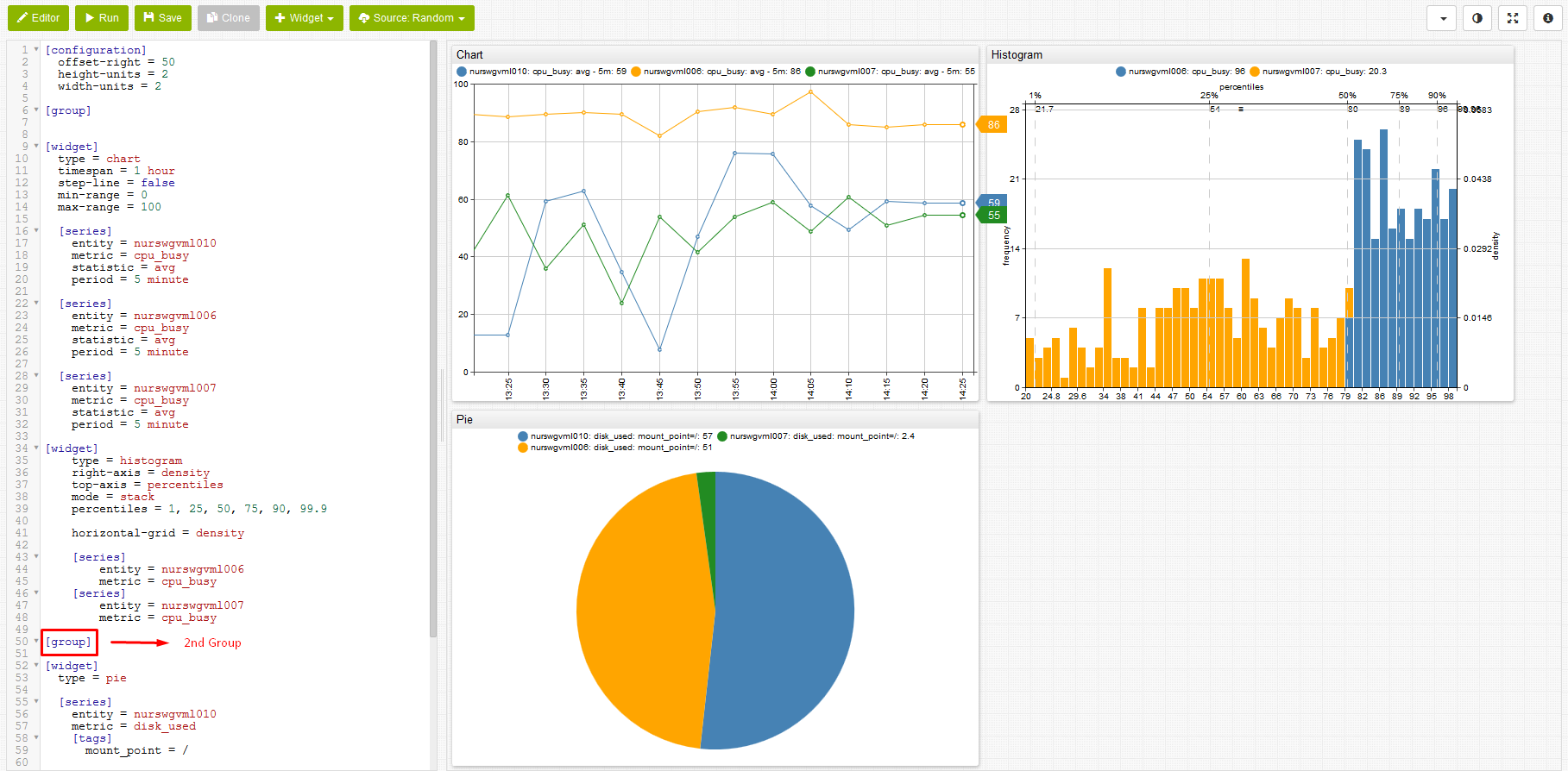The height and width of the screenshot is (771, 1568).
Task: Place cursor on 'step-line = false' line
Action: click(x=116, y=183)
